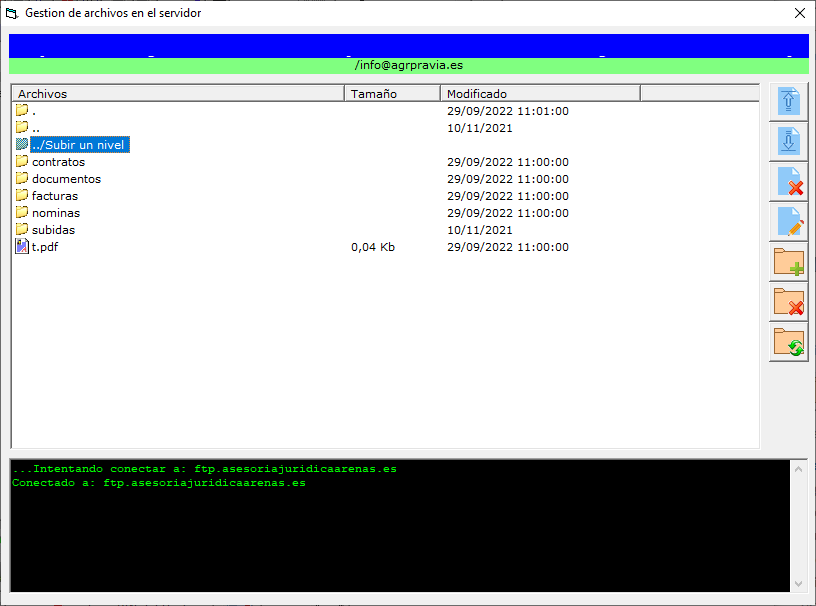Create a new folder with plus icon

click(788, 262)
